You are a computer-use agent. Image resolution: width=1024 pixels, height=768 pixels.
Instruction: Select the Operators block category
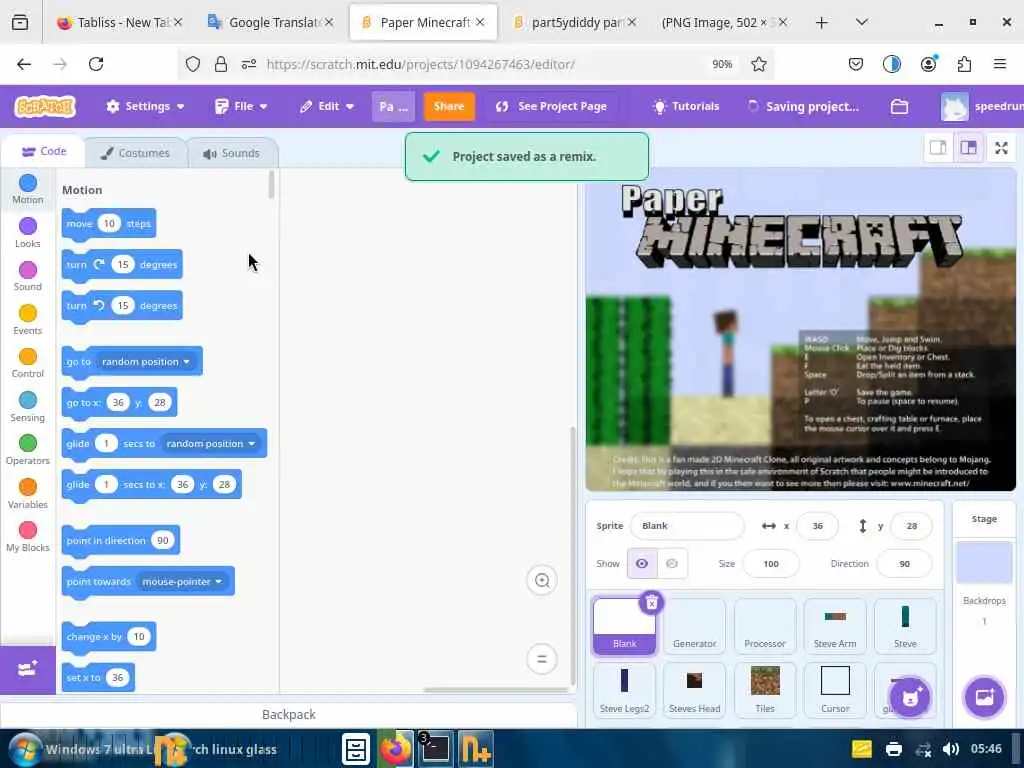click(x=27, y=450)
